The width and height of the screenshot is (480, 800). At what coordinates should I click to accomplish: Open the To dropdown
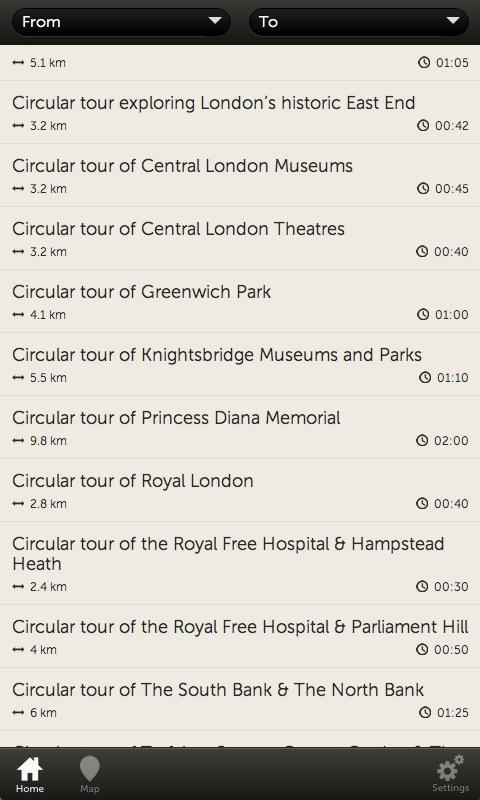[x=359, y=22]
